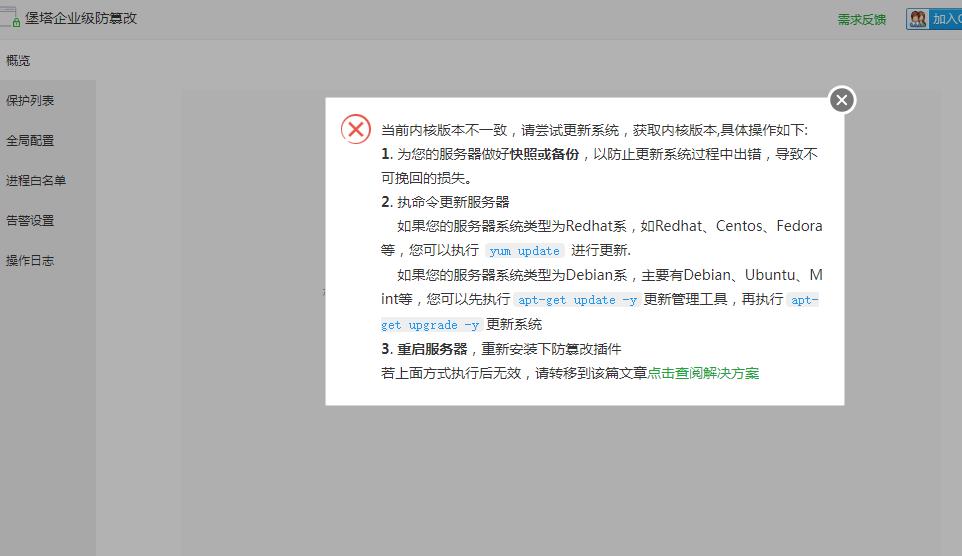Viewport: 962px width, 556px height.
Task: Click the 需求反馈 feedback link
Action: click(x=862, y=20)
